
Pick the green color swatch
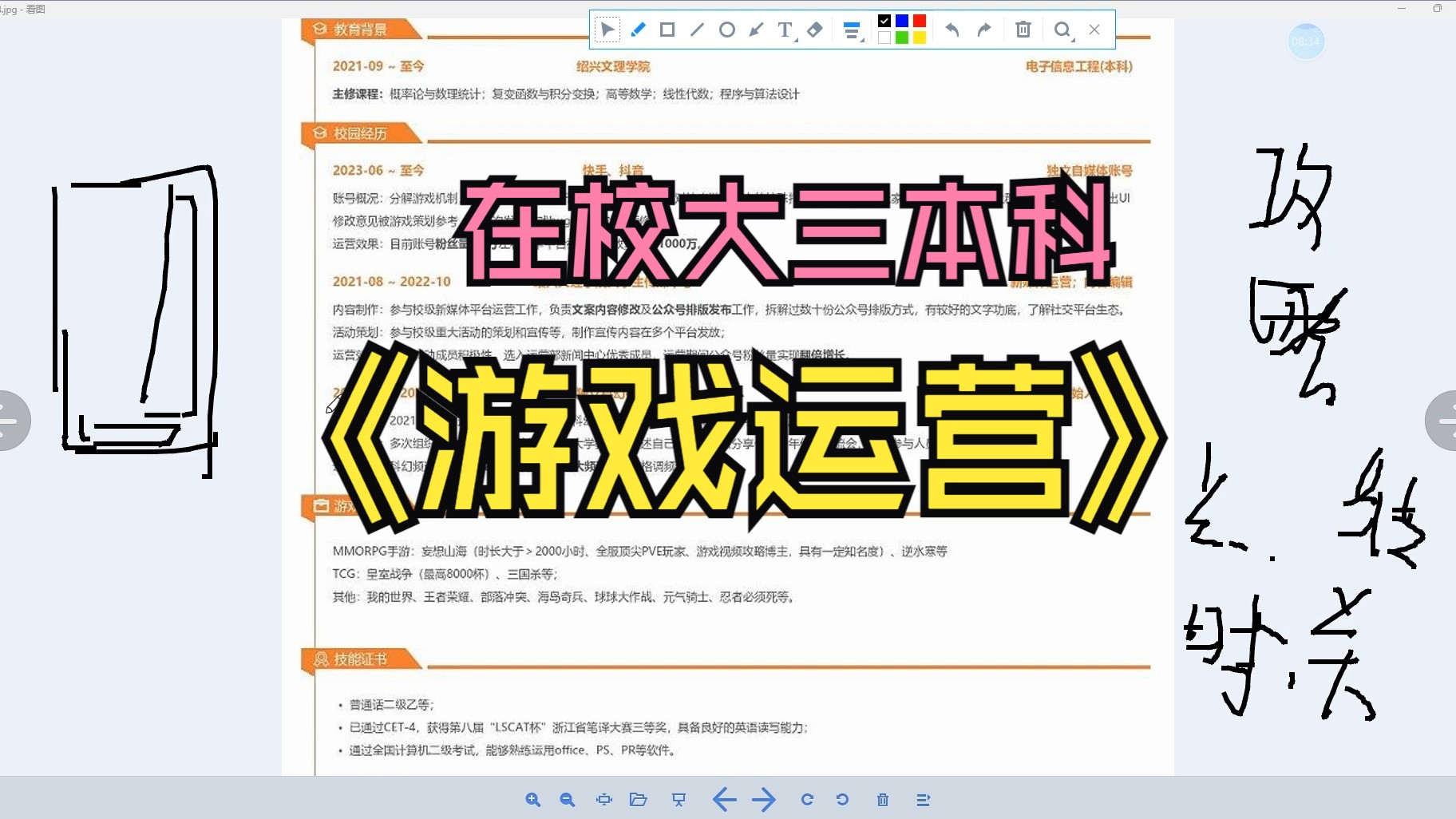902,38
